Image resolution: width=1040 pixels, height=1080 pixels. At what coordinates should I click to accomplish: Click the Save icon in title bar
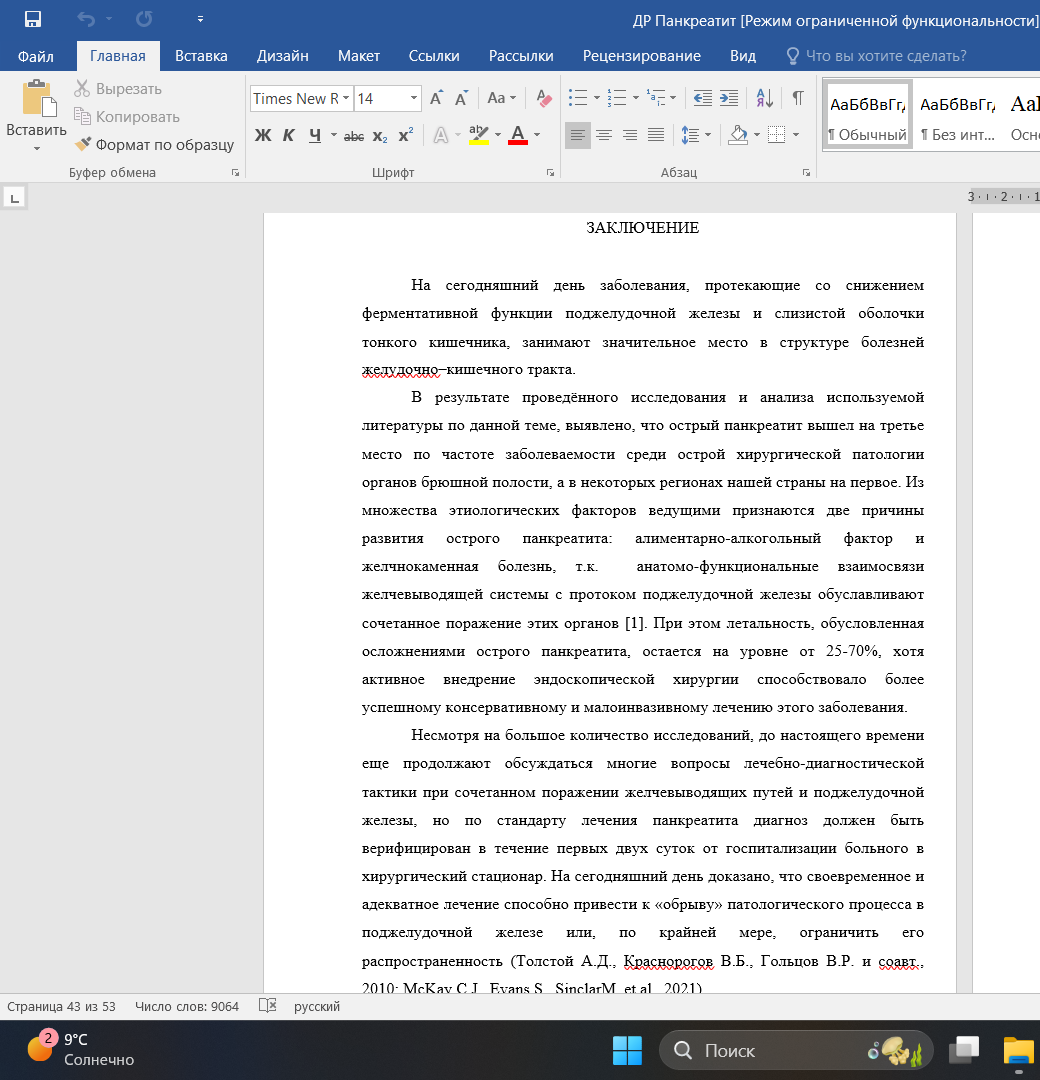[33, 19]
